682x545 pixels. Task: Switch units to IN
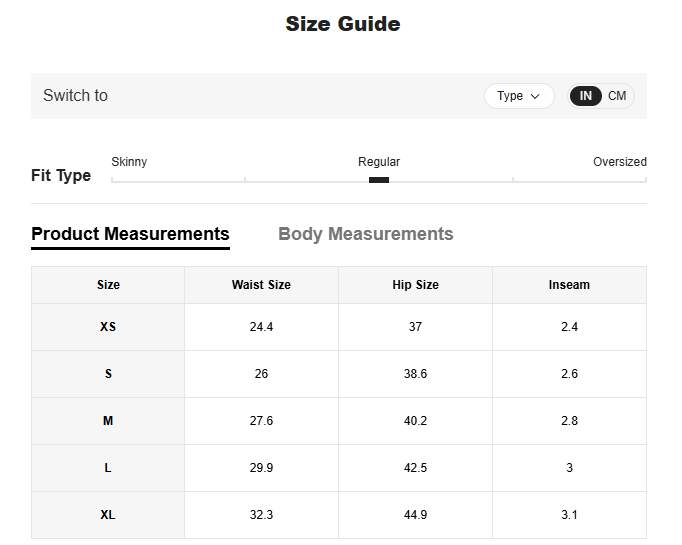586,96
